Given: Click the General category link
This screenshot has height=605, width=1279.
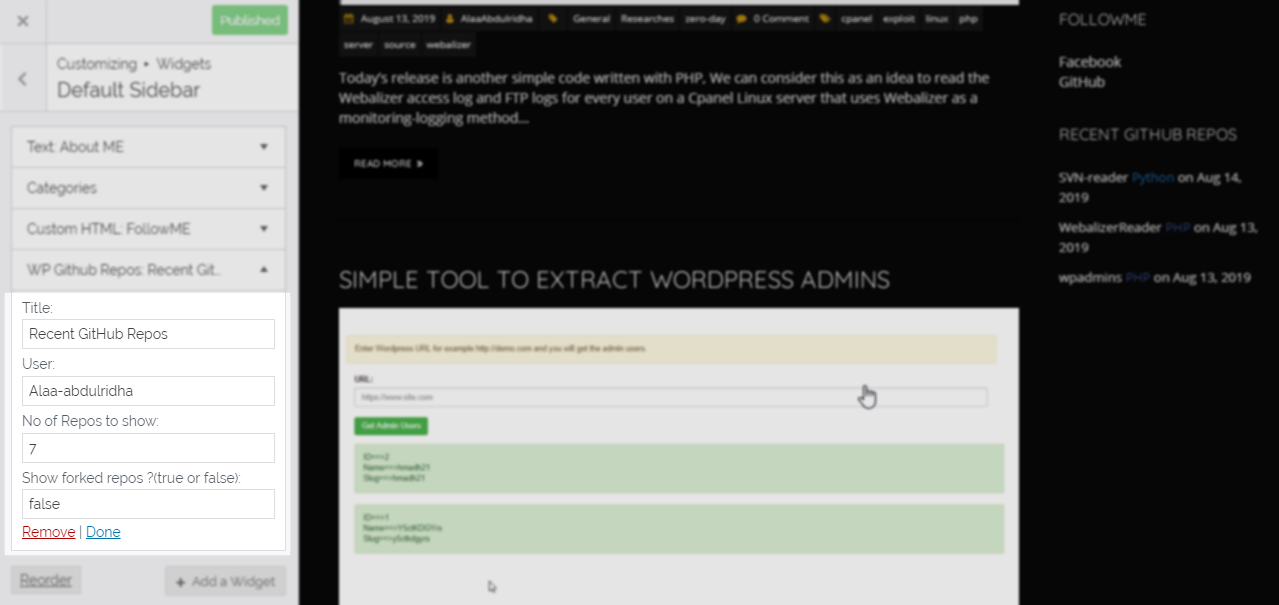Looking at the screenshot, I should click(591, 19).
